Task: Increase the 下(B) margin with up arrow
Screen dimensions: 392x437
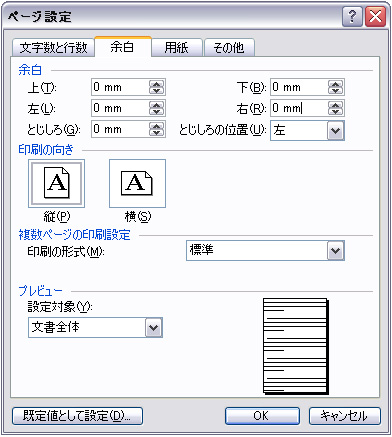Action: (x=335, y=84)
